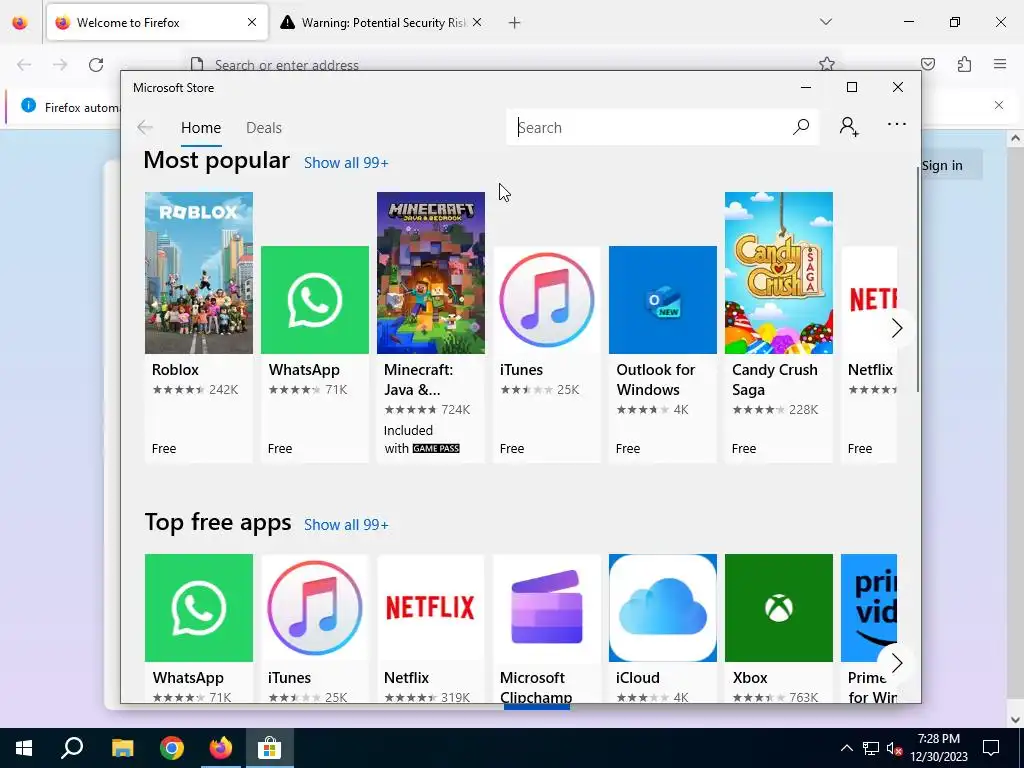The height and width of the screenshot is (768, 1024).
Task: Click the Store sign-in account icon
Action: click(x=849, y=127)
